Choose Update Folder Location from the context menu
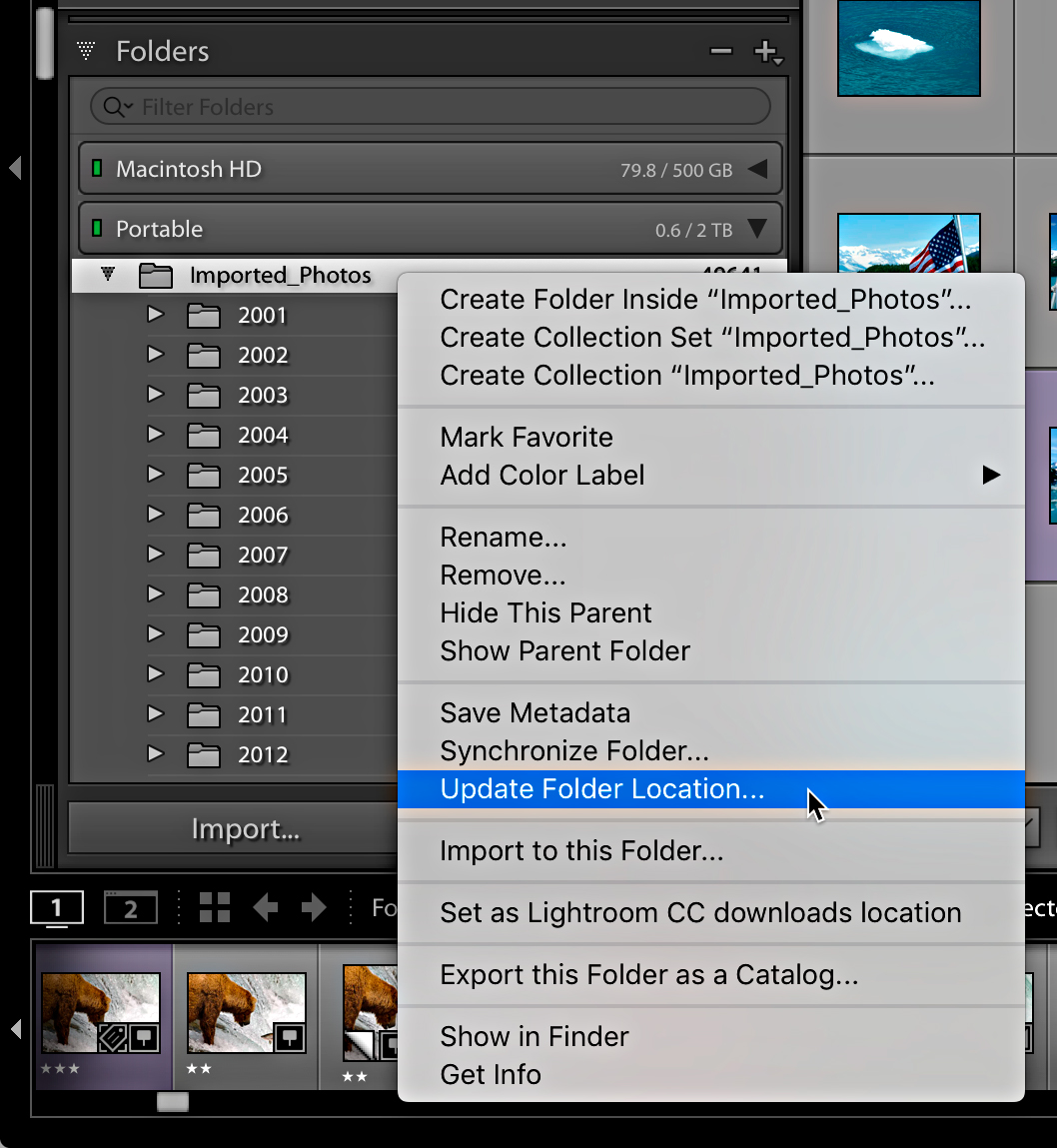 [601, 788]
